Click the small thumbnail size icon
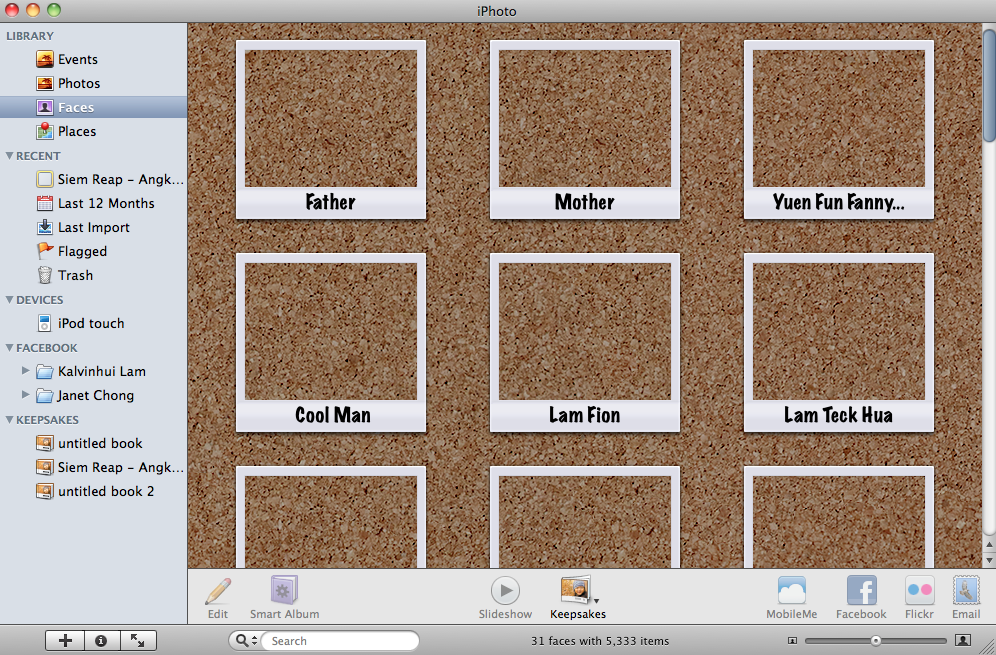The image size is (996, 655). [x=792, y=640]
